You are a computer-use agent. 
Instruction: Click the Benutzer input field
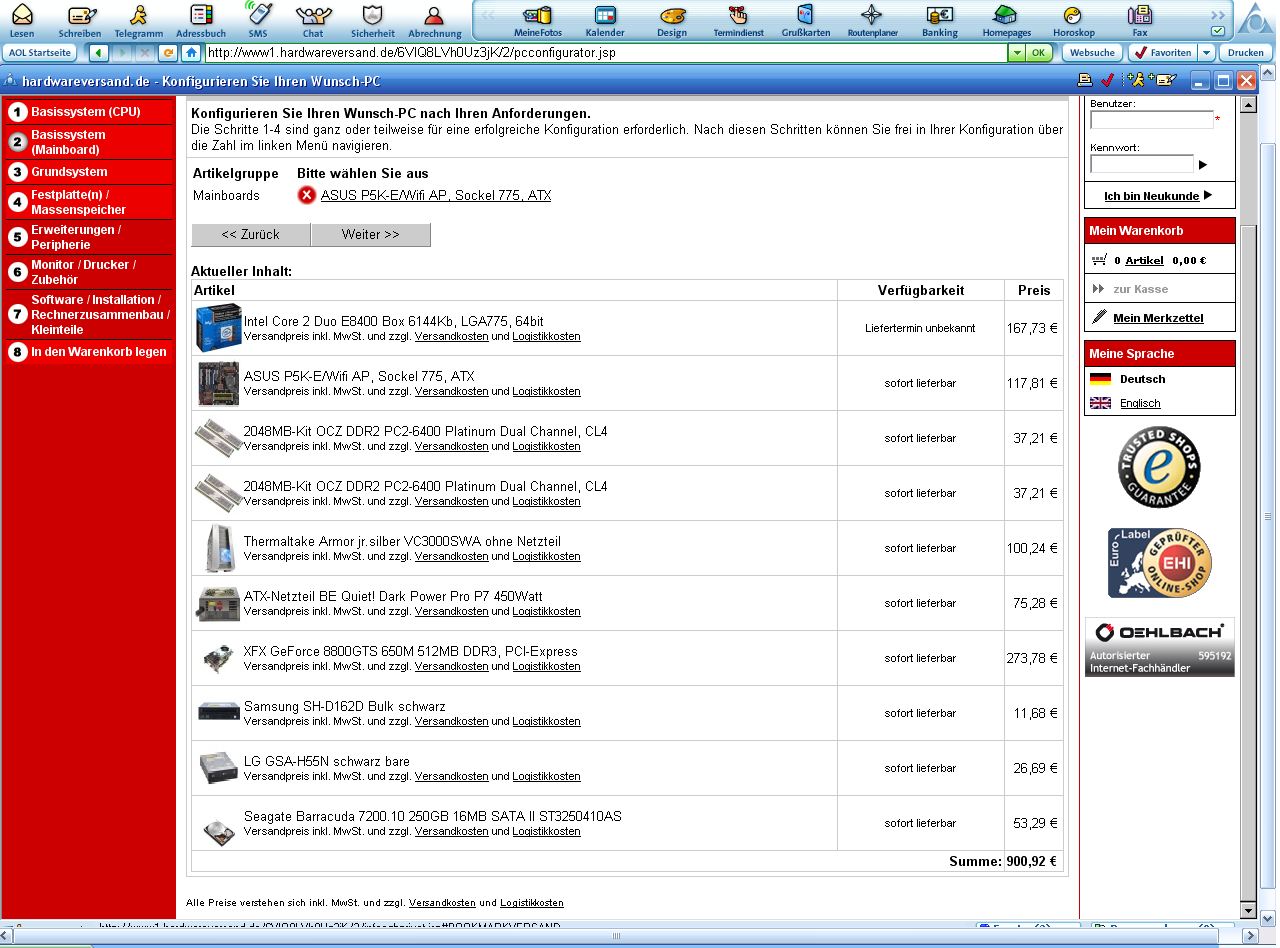1152,119
